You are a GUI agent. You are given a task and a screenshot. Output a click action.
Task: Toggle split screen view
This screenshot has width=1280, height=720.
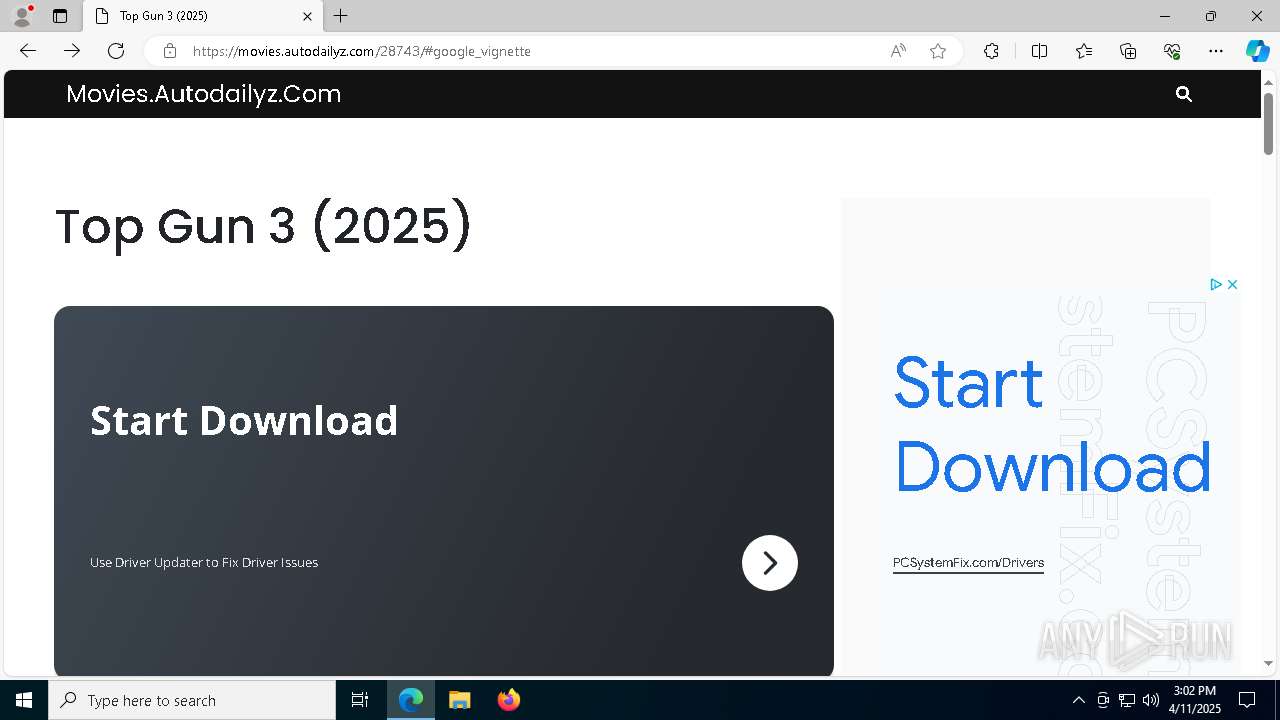coord(1039,51)
